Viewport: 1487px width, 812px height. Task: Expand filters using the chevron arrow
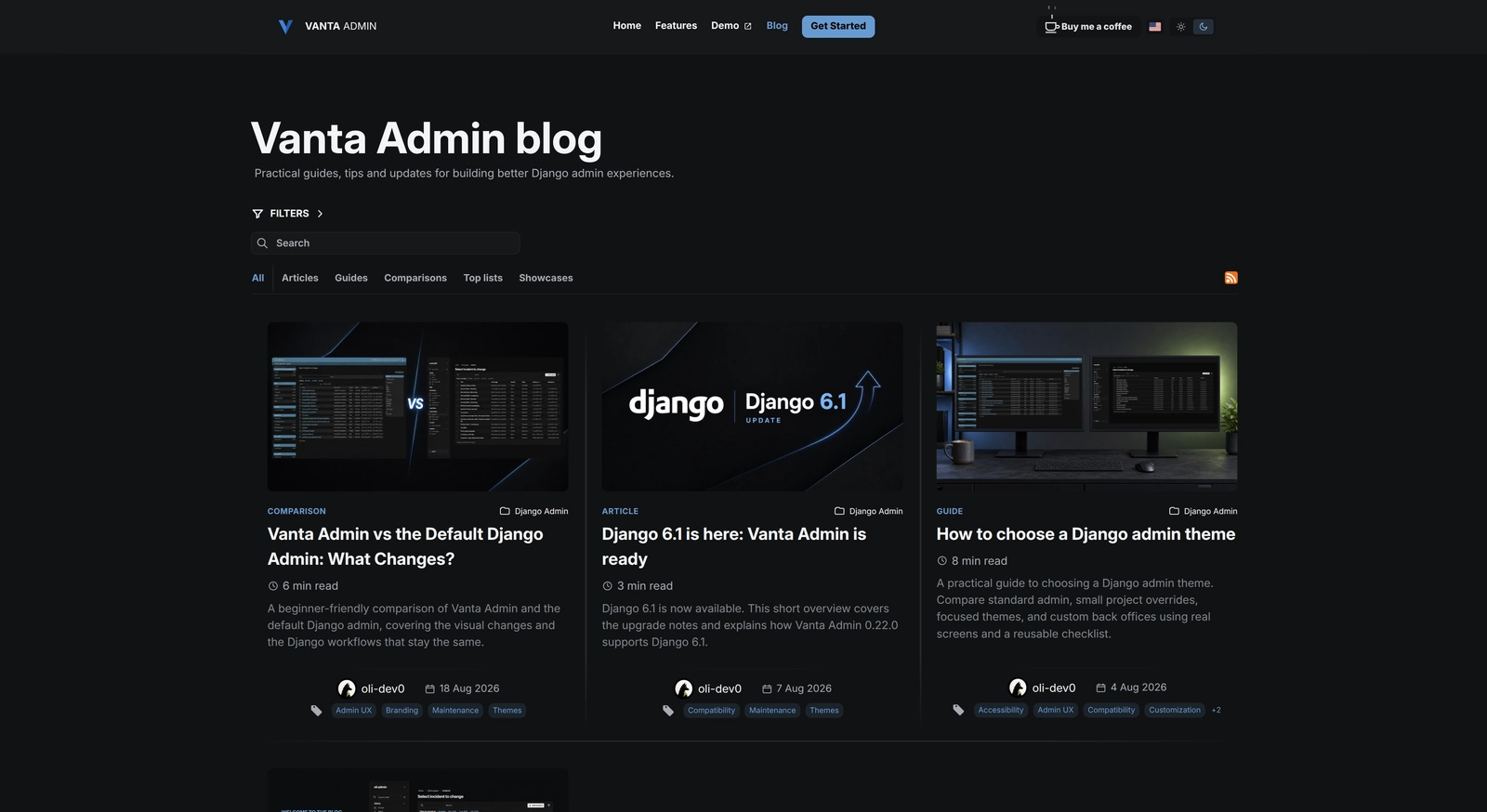(320, 214)
